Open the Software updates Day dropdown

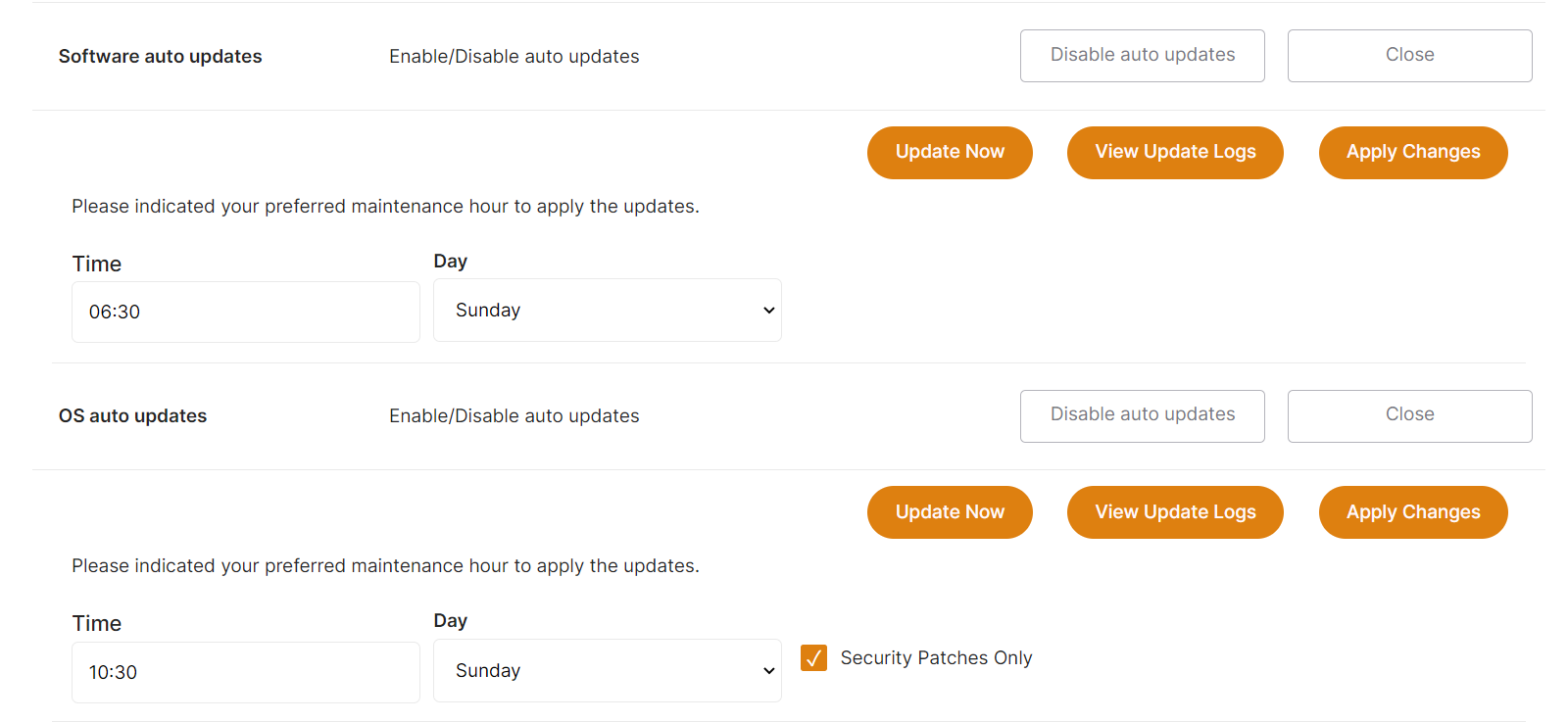(x=607, y=311)
